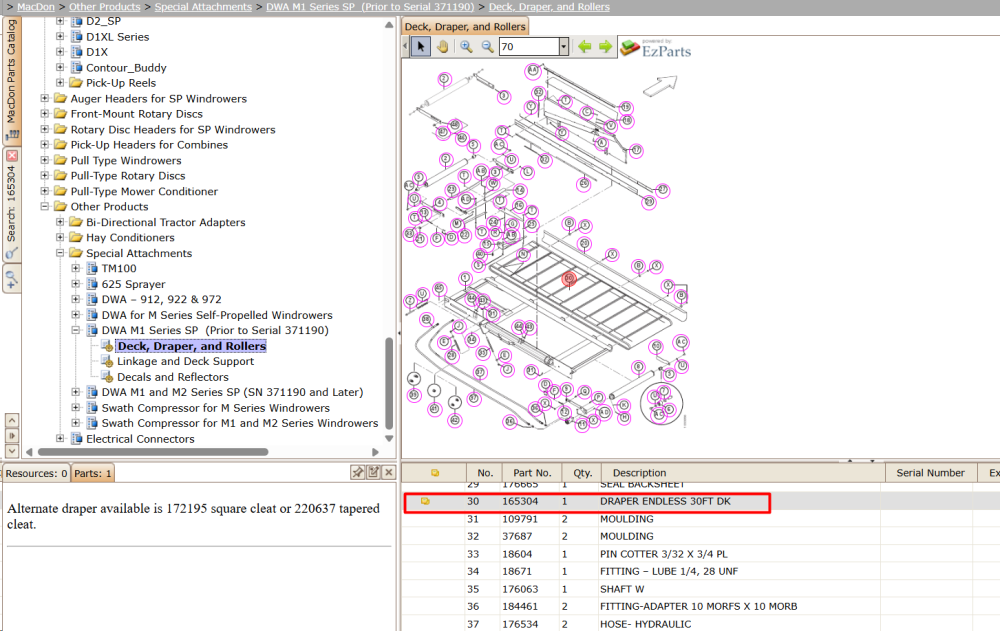The width and height of the screenshot is (1000, 631).
Task: Click the Hay Conditioners folder icon
Action: tap(76, 237)
